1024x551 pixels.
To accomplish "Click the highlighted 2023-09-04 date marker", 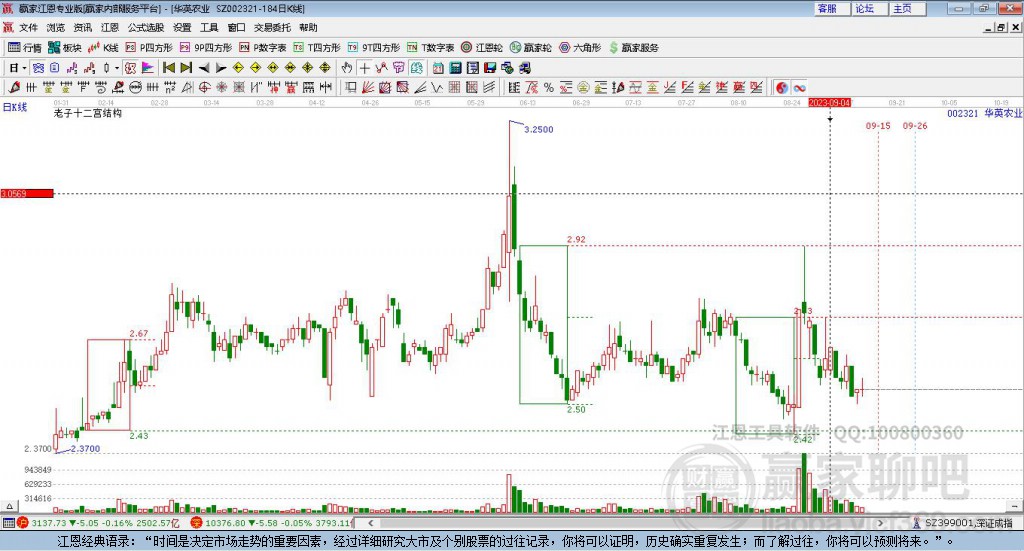I will pyautogui.click(x=830, y=102).
